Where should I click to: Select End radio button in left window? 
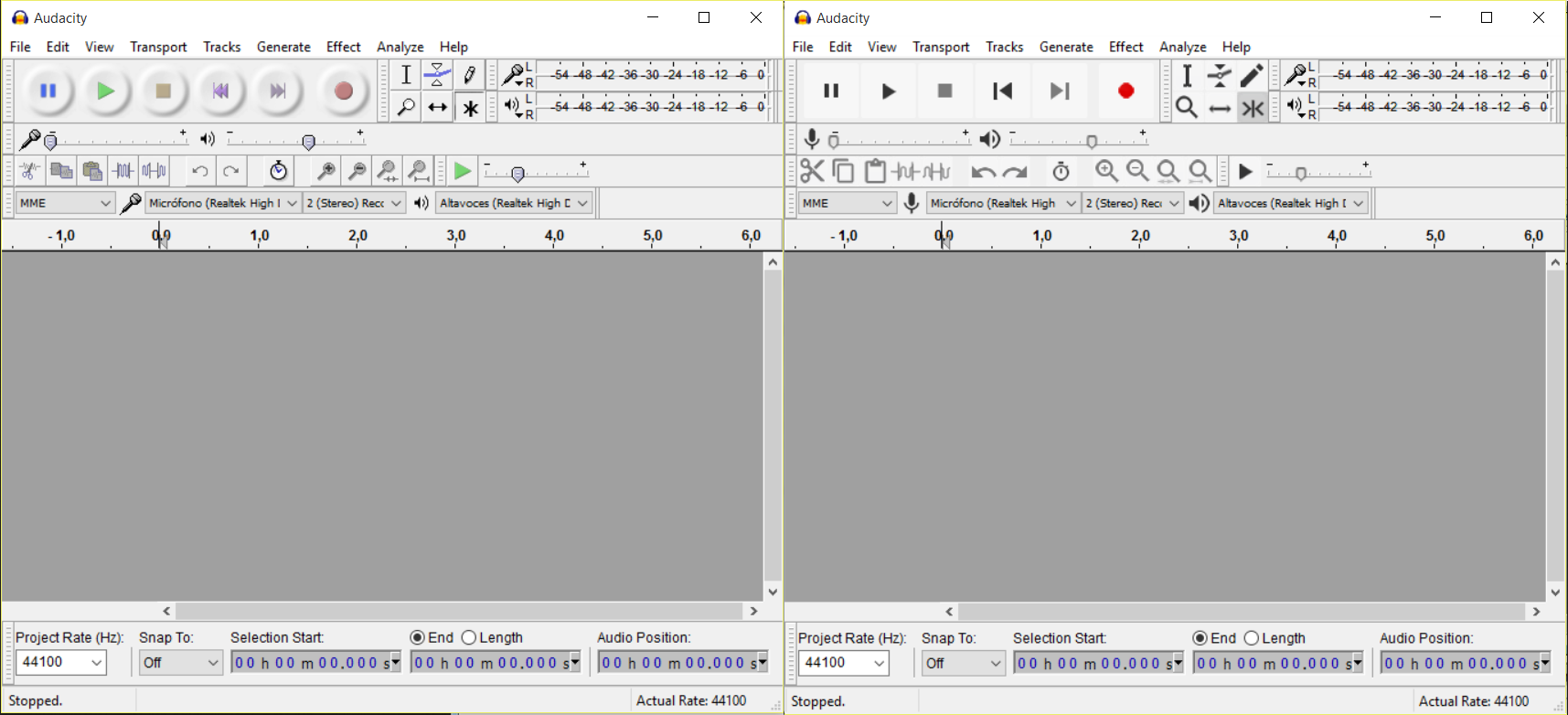coord(417,637)
